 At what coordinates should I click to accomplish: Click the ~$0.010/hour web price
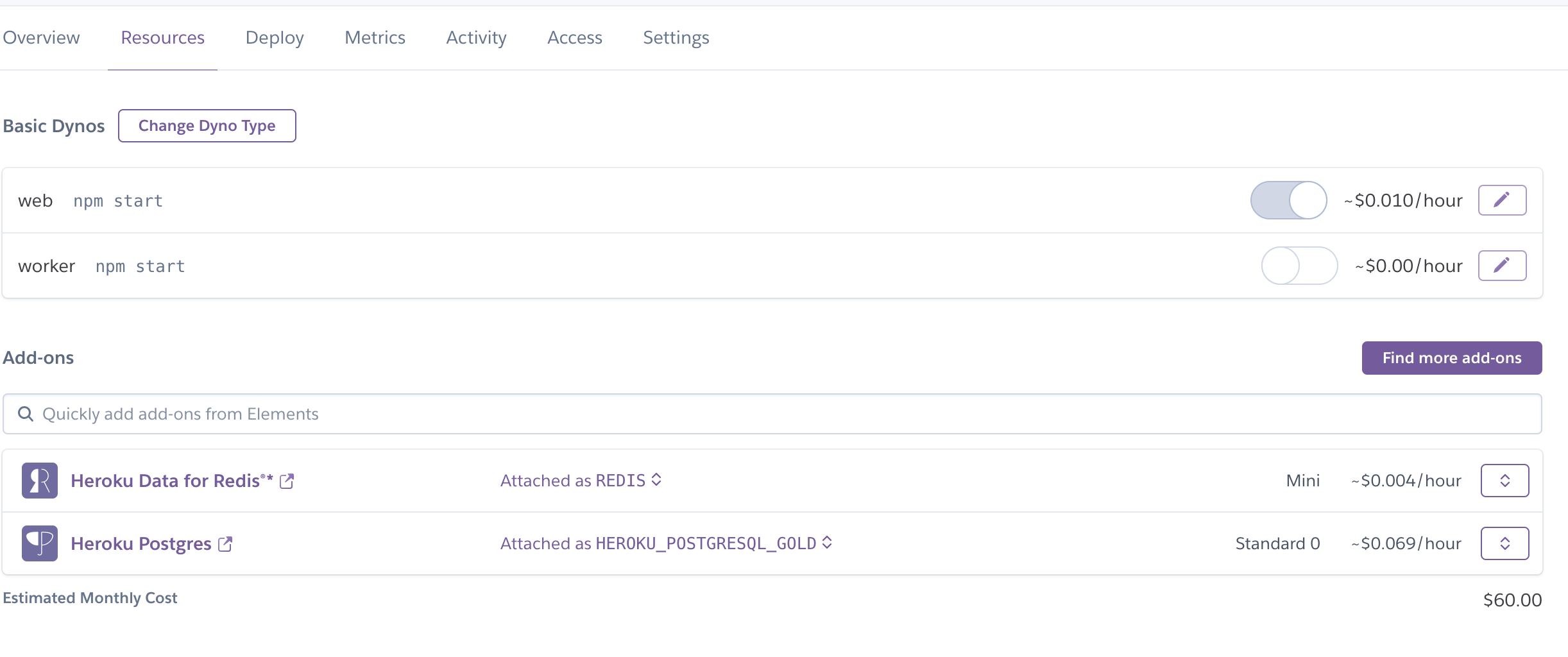tap(1403, 201)
